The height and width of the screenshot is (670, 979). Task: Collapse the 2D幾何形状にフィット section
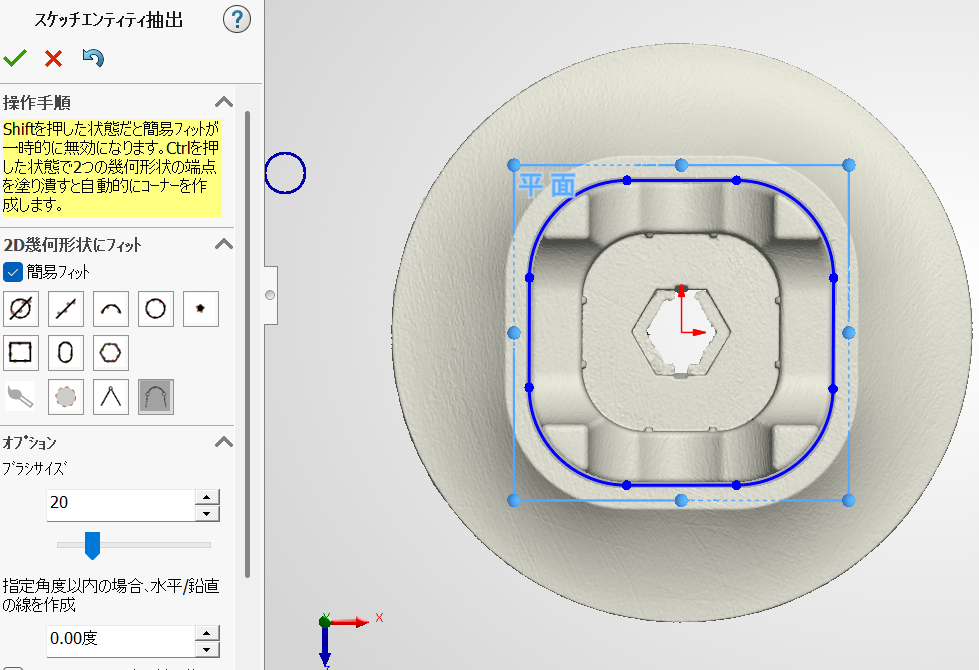[225, 244]
